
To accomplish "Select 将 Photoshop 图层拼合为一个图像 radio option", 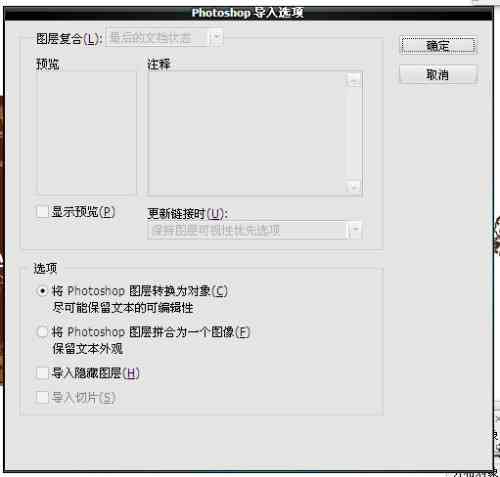I will pyautogui.click(x=42, y=332).
